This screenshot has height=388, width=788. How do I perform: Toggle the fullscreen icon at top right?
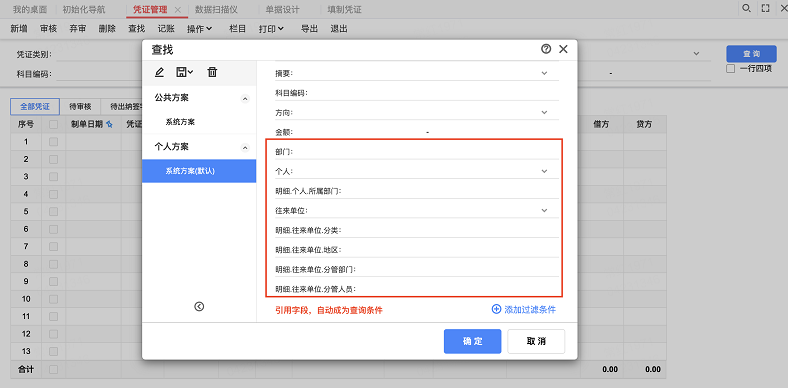pyautogui.click(x=765, y=8)
